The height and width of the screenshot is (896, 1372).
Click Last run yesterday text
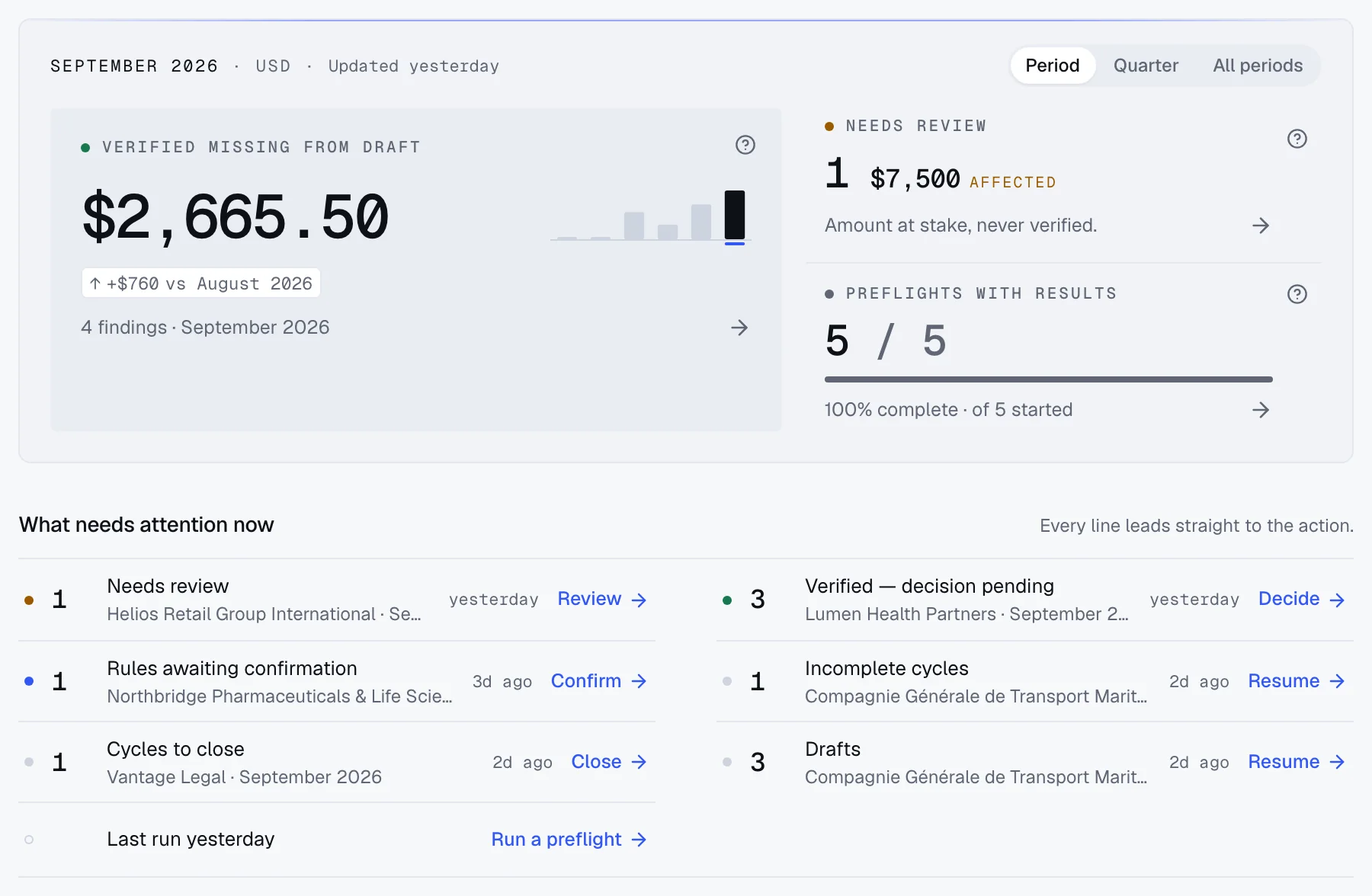click(191, 839)
